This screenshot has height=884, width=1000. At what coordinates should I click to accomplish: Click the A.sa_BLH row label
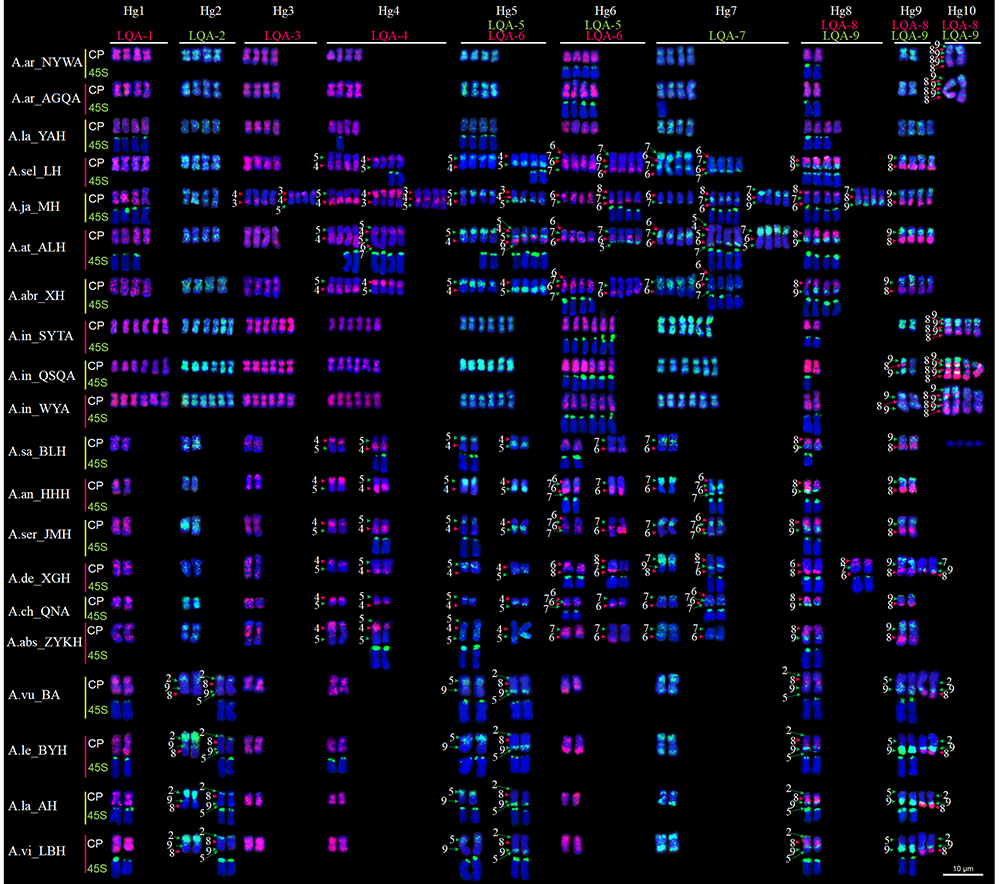coord(37,452)
